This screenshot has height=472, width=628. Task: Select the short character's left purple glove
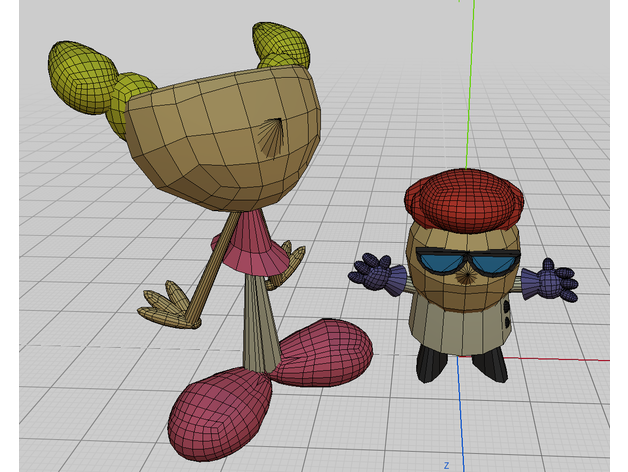[x=377, y=271]
